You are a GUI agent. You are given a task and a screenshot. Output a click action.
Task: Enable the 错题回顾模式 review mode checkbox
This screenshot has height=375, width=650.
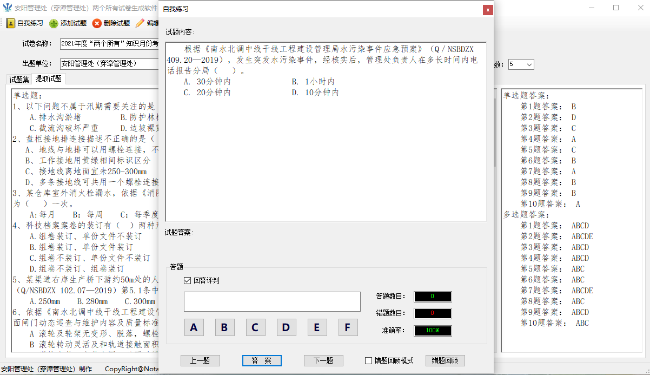(368, 360)
